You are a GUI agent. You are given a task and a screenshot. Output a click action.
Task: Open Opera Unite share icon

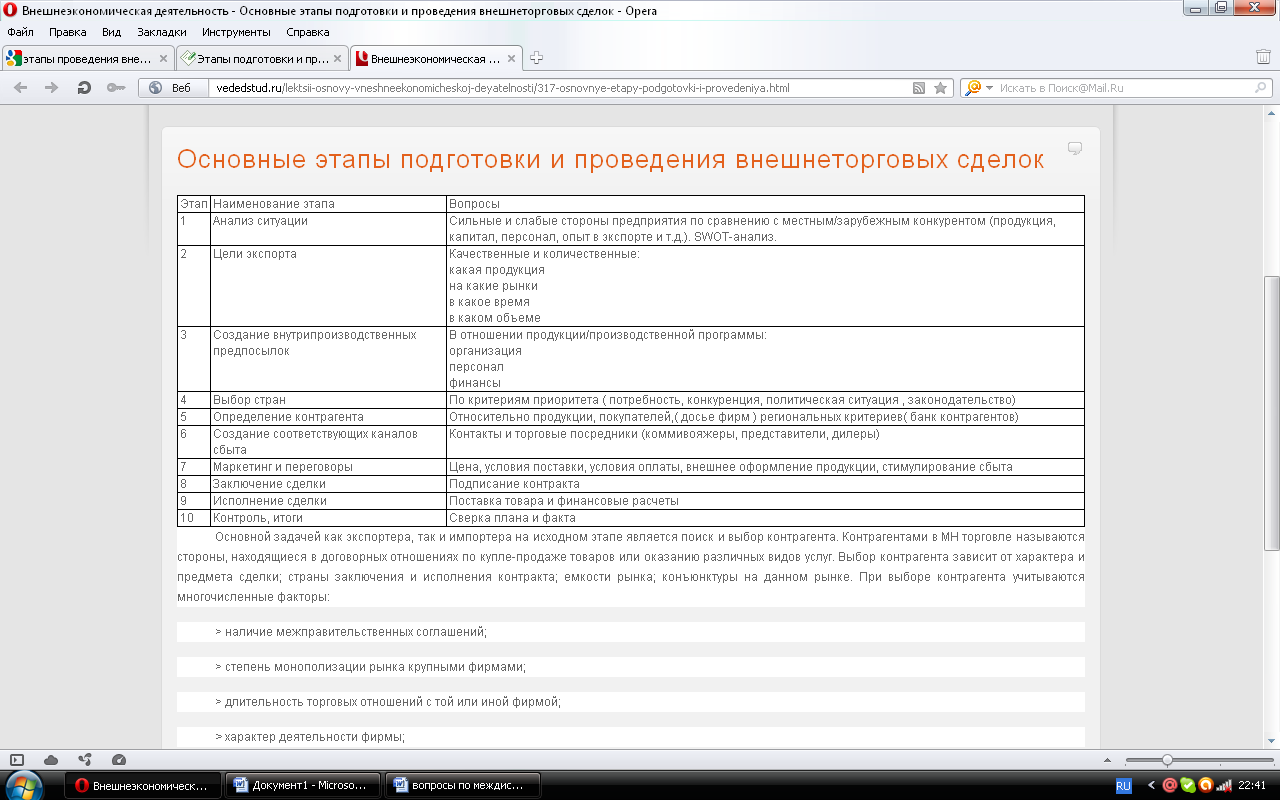(x=85, y=760)
